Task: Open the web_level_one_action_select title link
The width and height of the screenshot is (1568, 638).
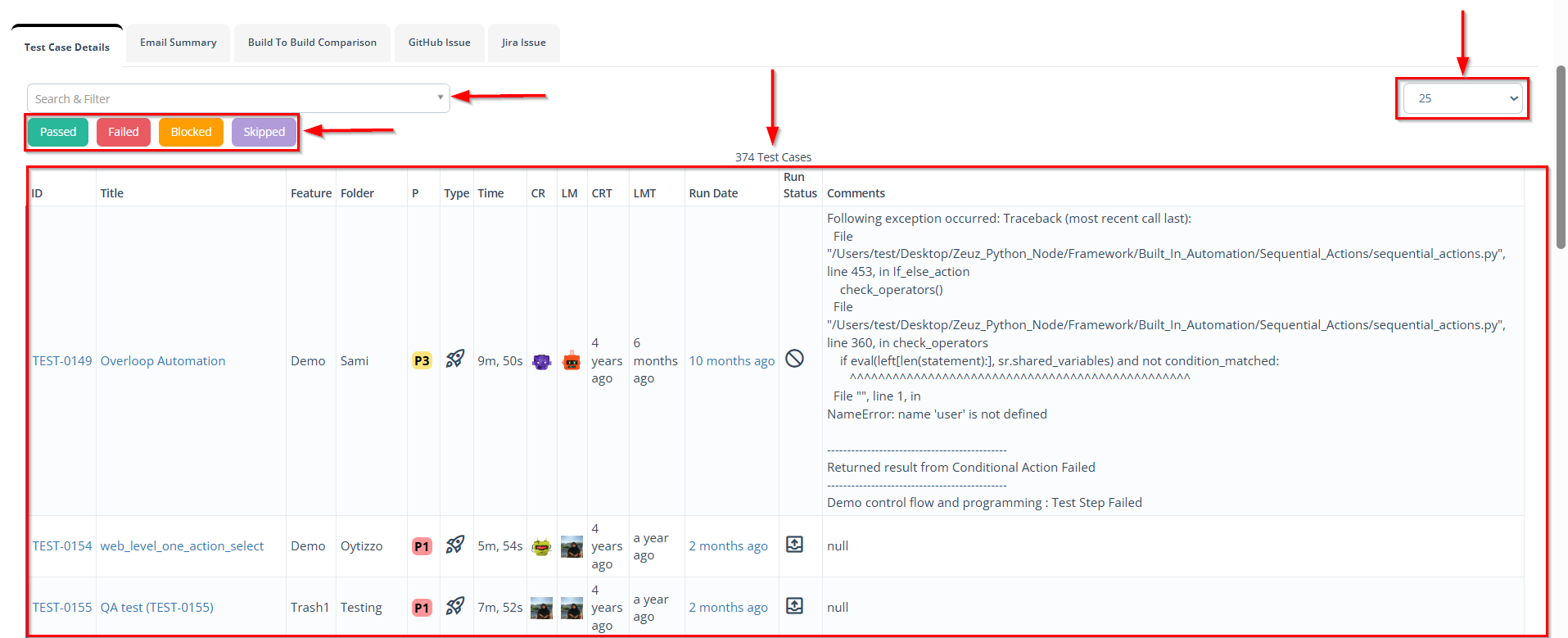Action: [x=182, y=546]
